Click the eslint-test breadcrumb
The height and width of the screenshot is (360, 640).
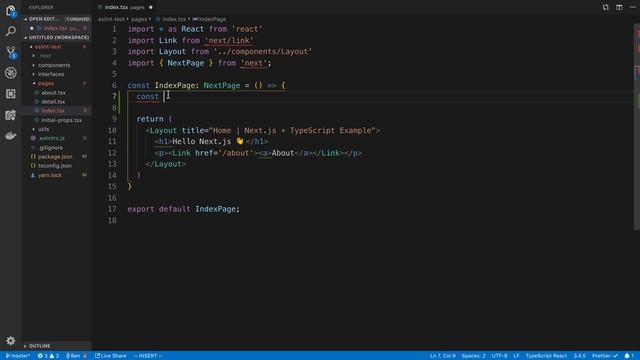pos(111,19)
